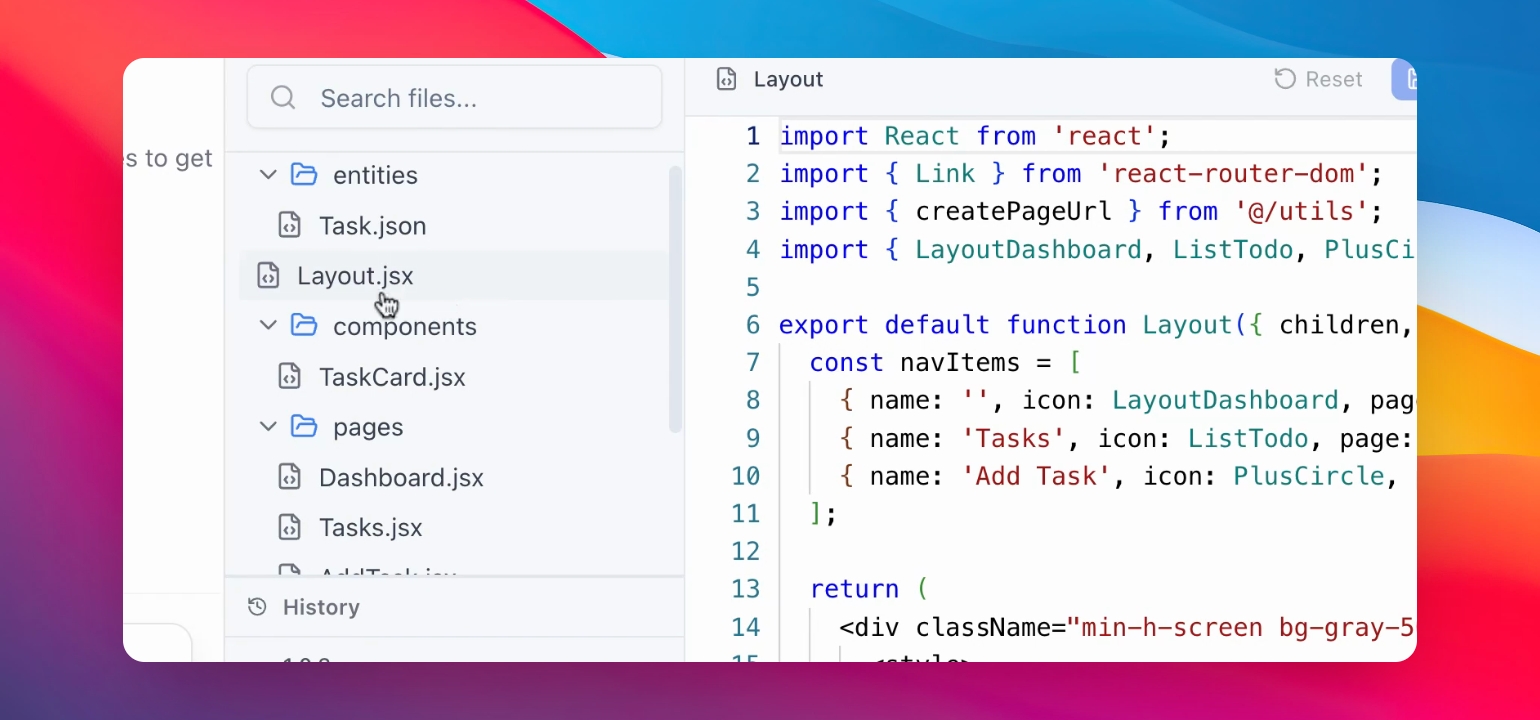Click the return keyword on line 13
1540x720 pixels.
tap(855, 589)
